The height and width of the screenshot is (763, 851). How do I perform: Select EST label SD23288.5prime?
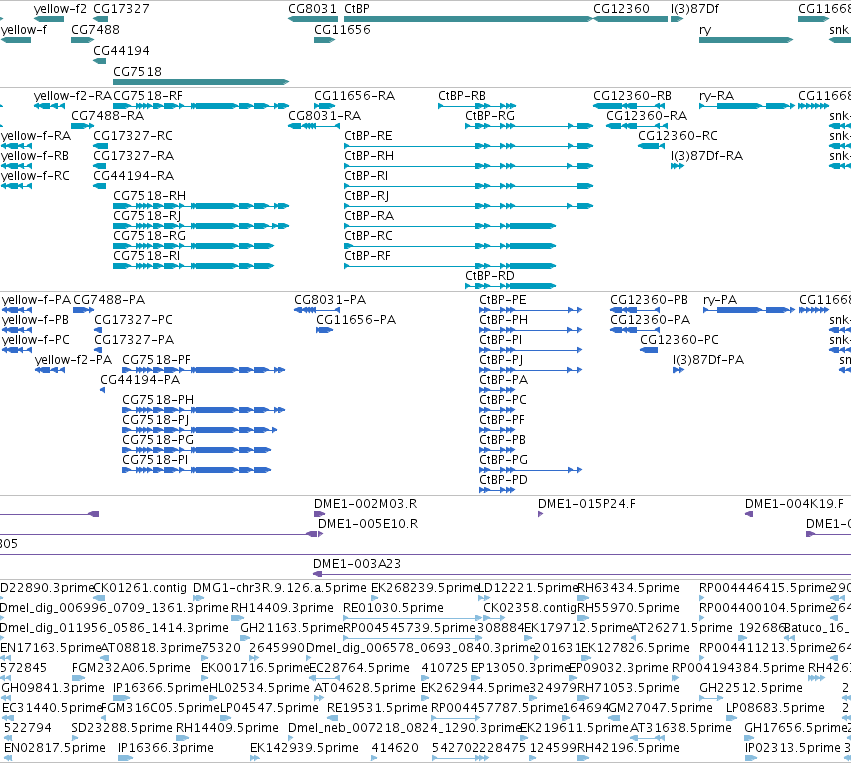(122, 728)
